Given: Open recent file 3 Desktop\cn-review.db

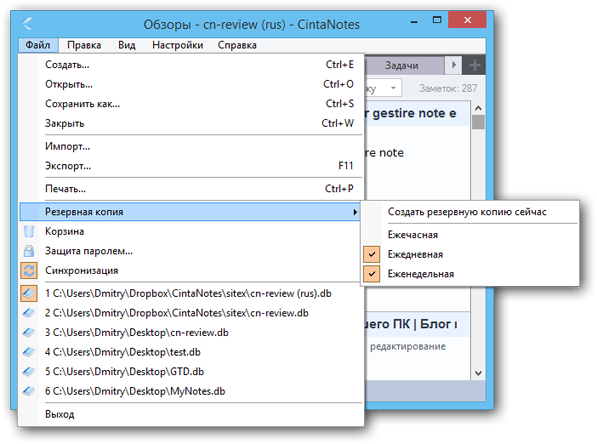Looking at the screenshot, I should [x=190, y=332].
